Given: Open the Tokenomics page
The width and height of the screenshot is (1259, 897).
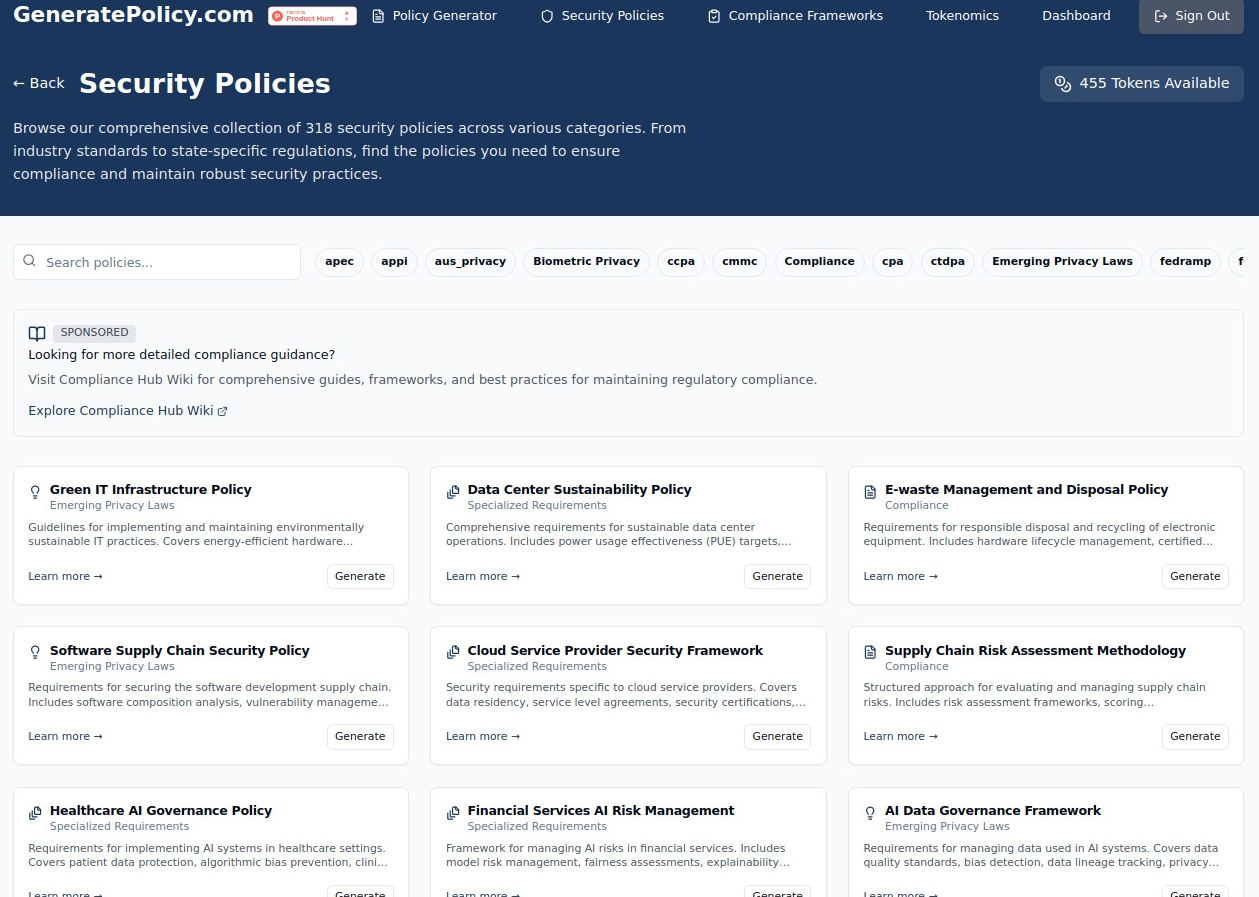Looking at the screenshot, I should pos(962,16).
